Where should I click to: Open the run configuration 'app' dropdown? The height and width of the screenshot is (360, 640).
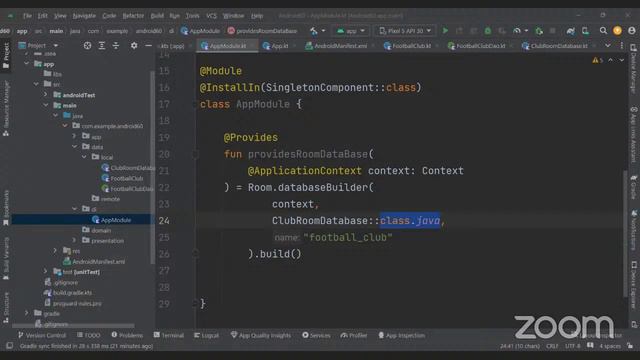pyautogui.click(x=351, y=31)
